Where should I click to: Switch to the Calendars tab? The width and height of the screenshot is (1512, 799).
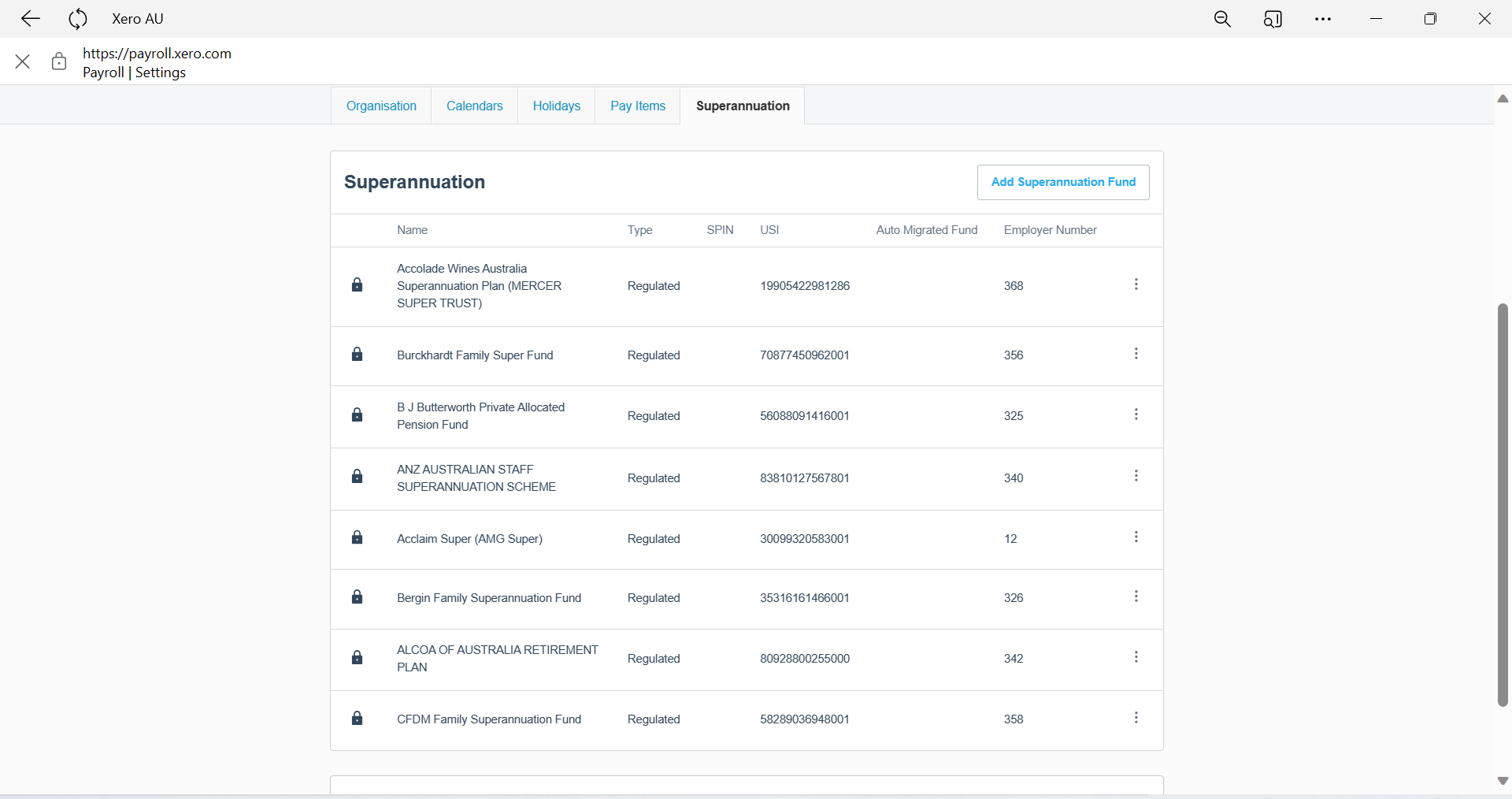(474, 106)
